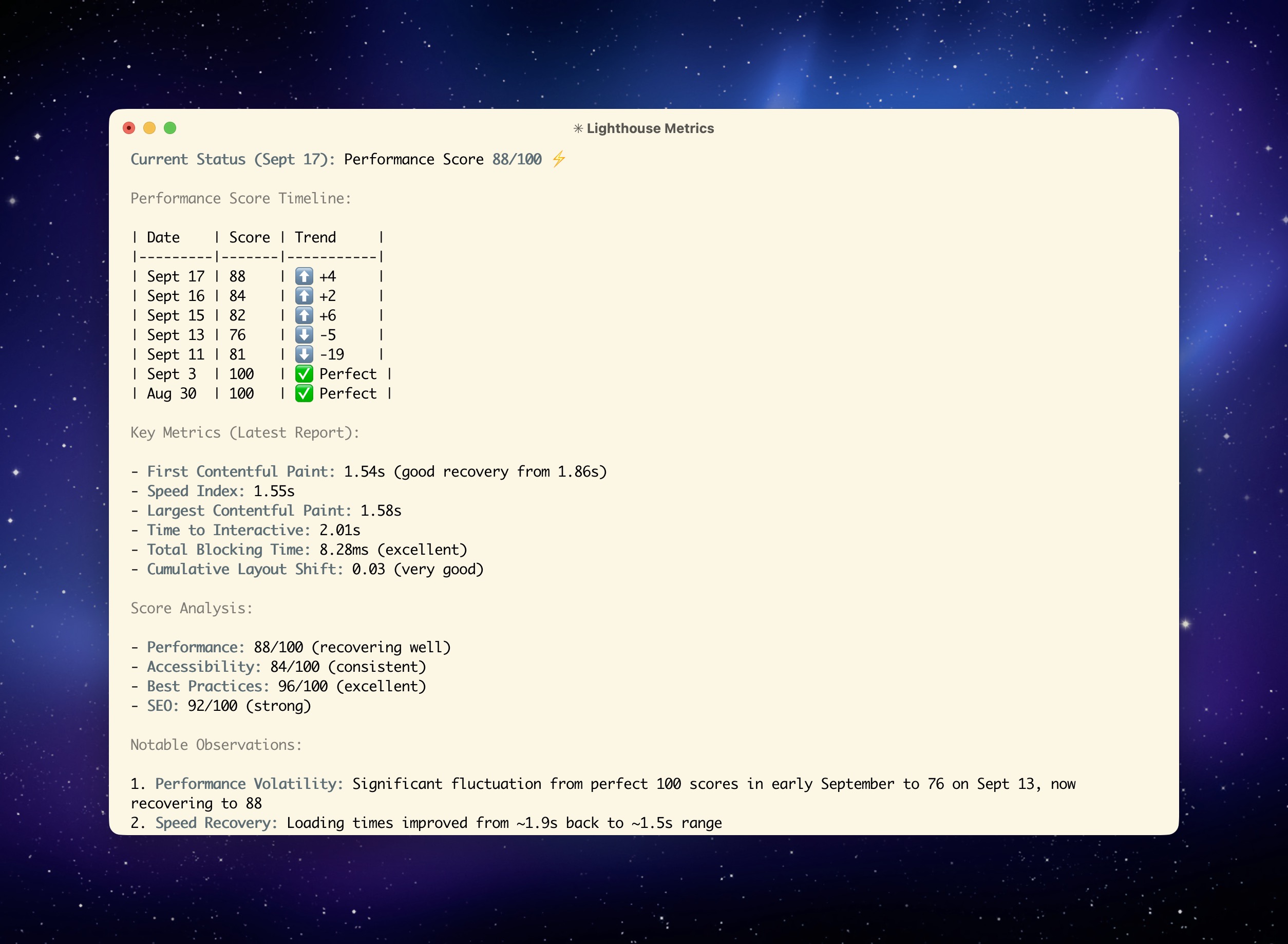The width and height of the screenshot is (1288, 944).
Task: Click the 'Score' column header
Action: click(x=250, y=237)
